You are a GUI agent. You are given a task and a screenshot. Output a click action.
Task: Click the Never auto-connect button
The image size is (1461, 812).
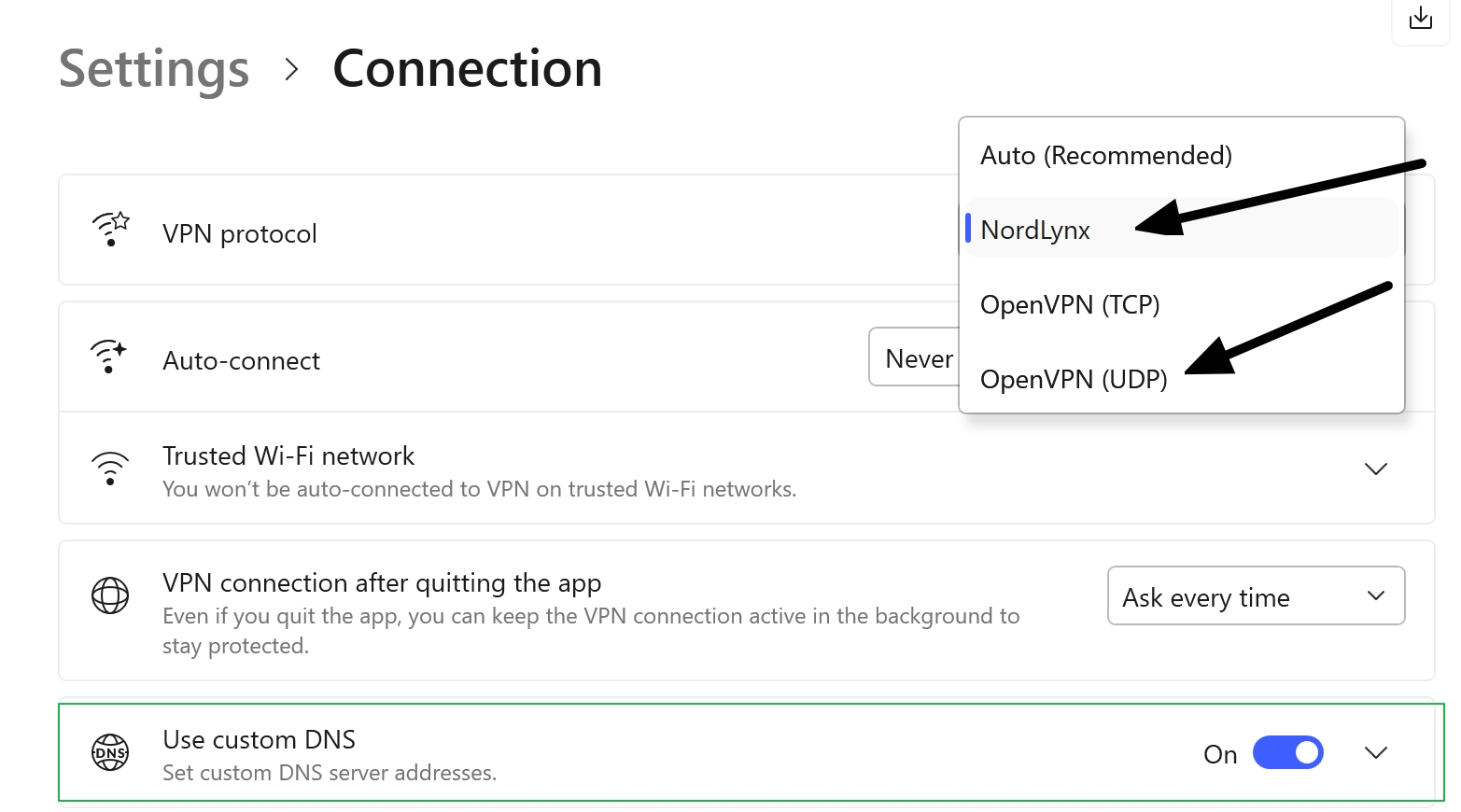921,357
